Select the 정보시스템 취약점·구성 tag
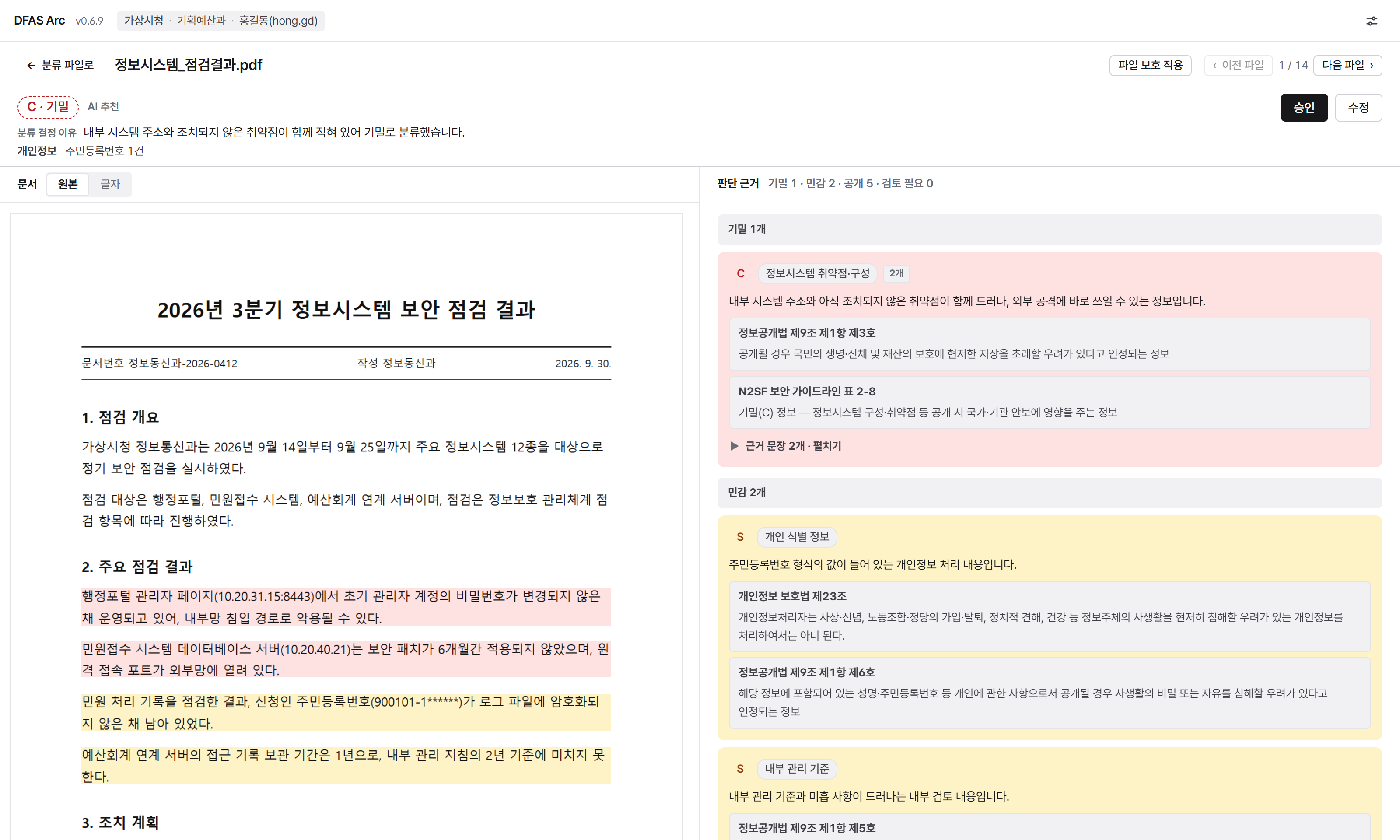1400x840 pixels. pos(817,273)
